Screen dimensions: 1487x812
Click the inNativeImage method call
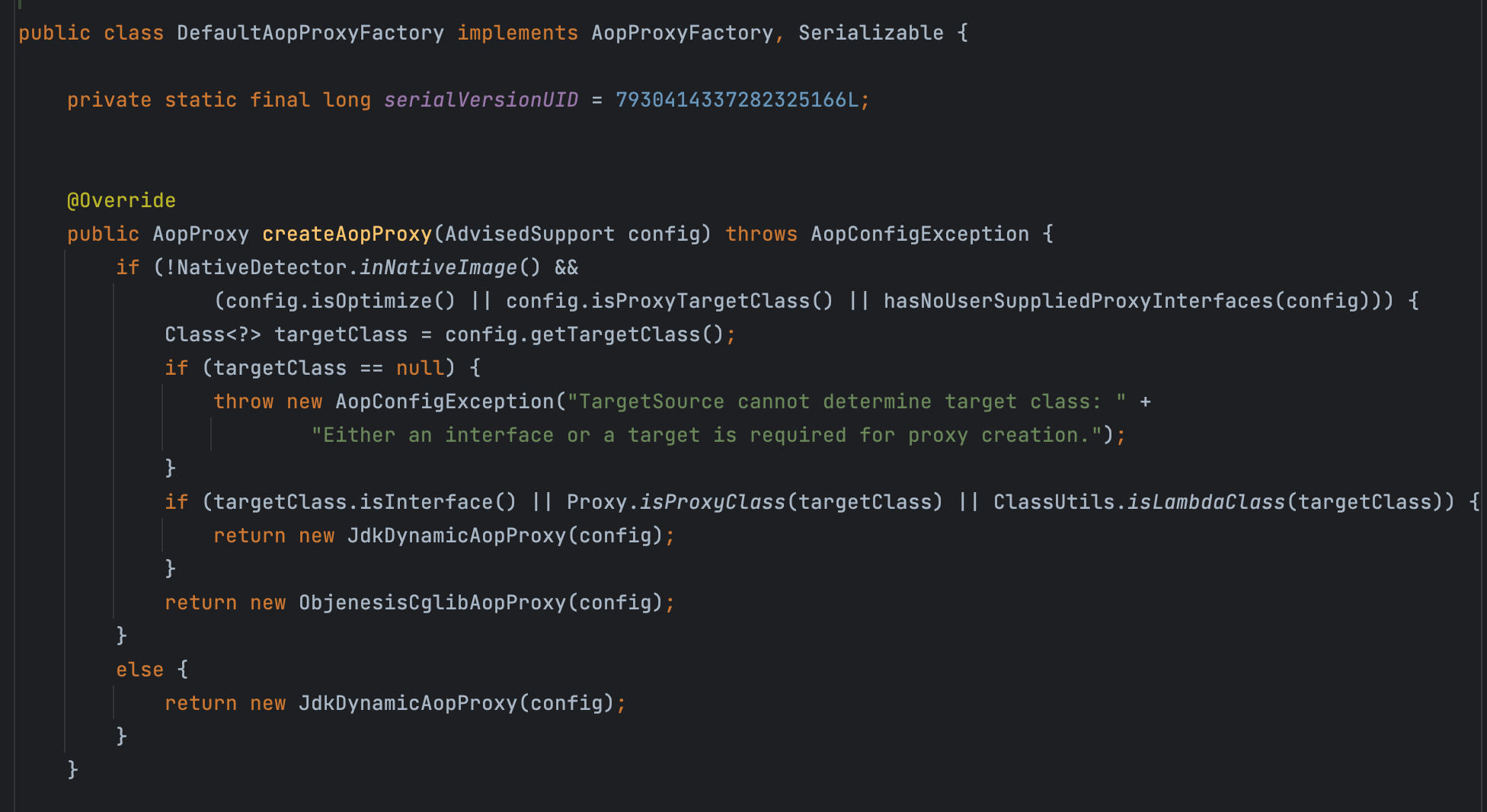pos(438,267)
